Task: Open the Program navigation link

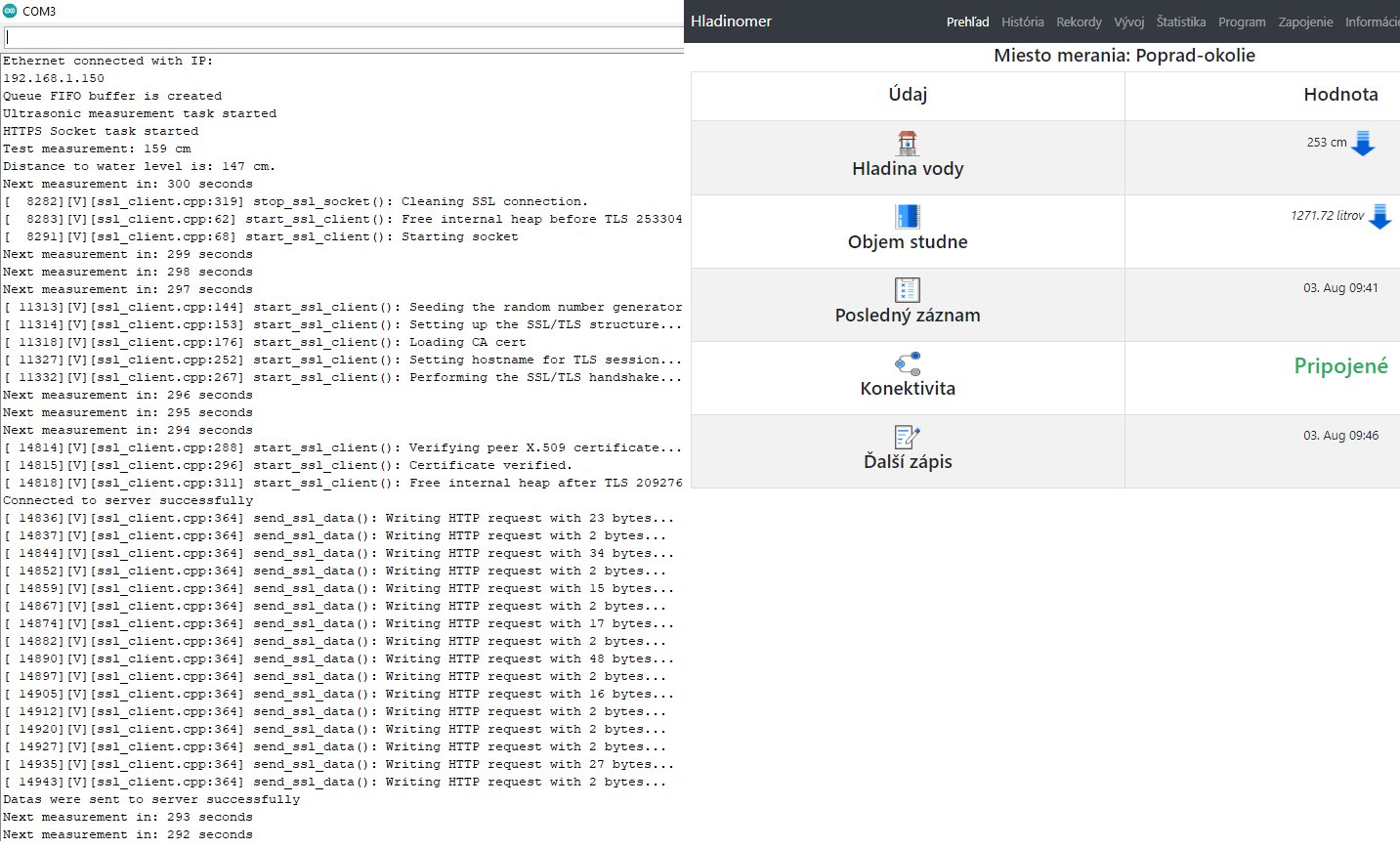Action: [1242, 21]
